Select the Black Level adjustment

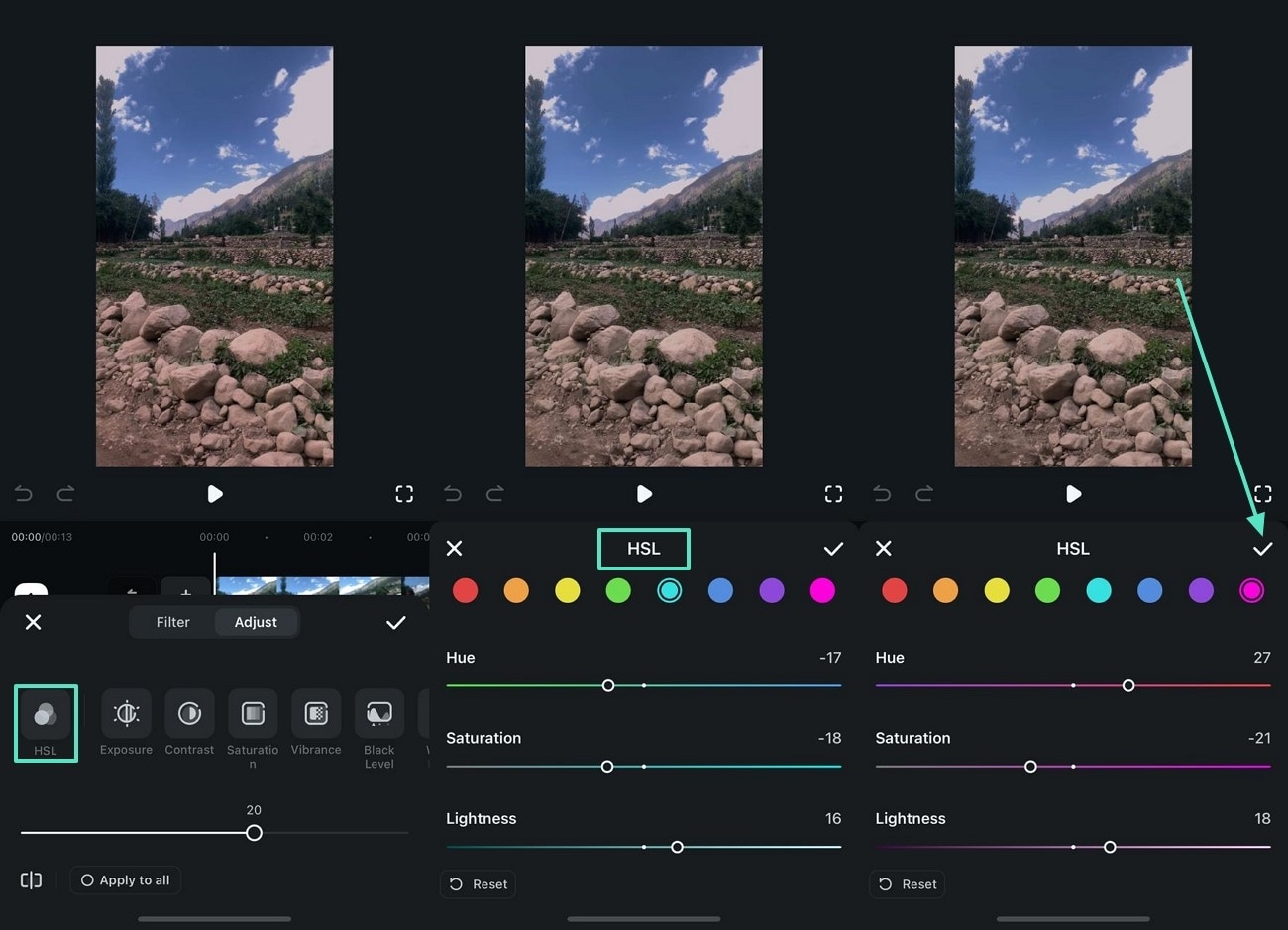point(378,715)
